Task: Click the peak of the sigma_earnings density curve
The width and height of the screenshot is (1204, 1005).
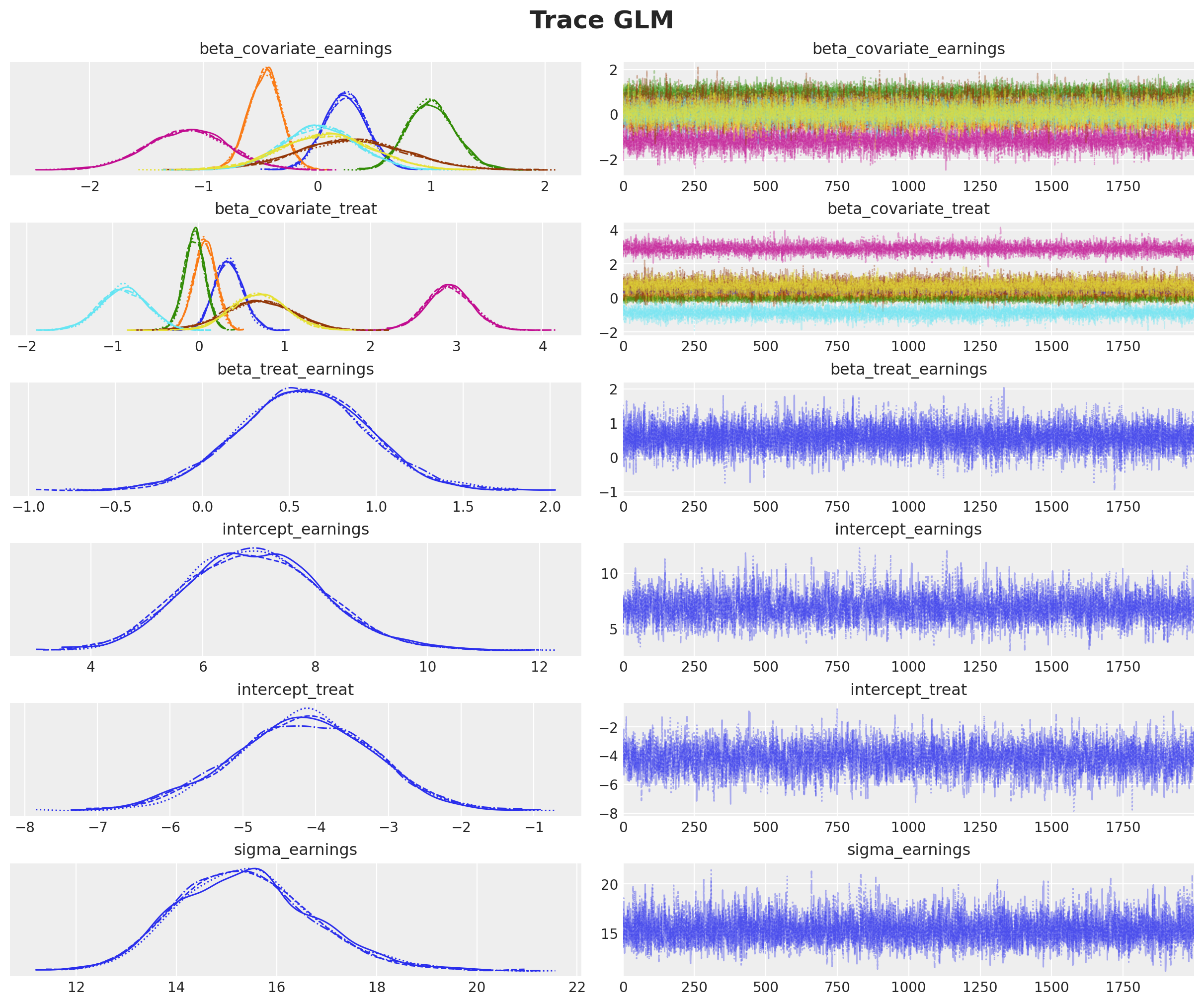Action: [x=255, y=869]
